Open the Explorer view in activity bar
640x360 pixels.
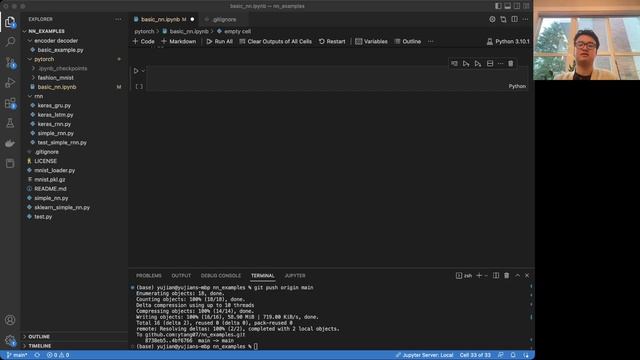10,22
